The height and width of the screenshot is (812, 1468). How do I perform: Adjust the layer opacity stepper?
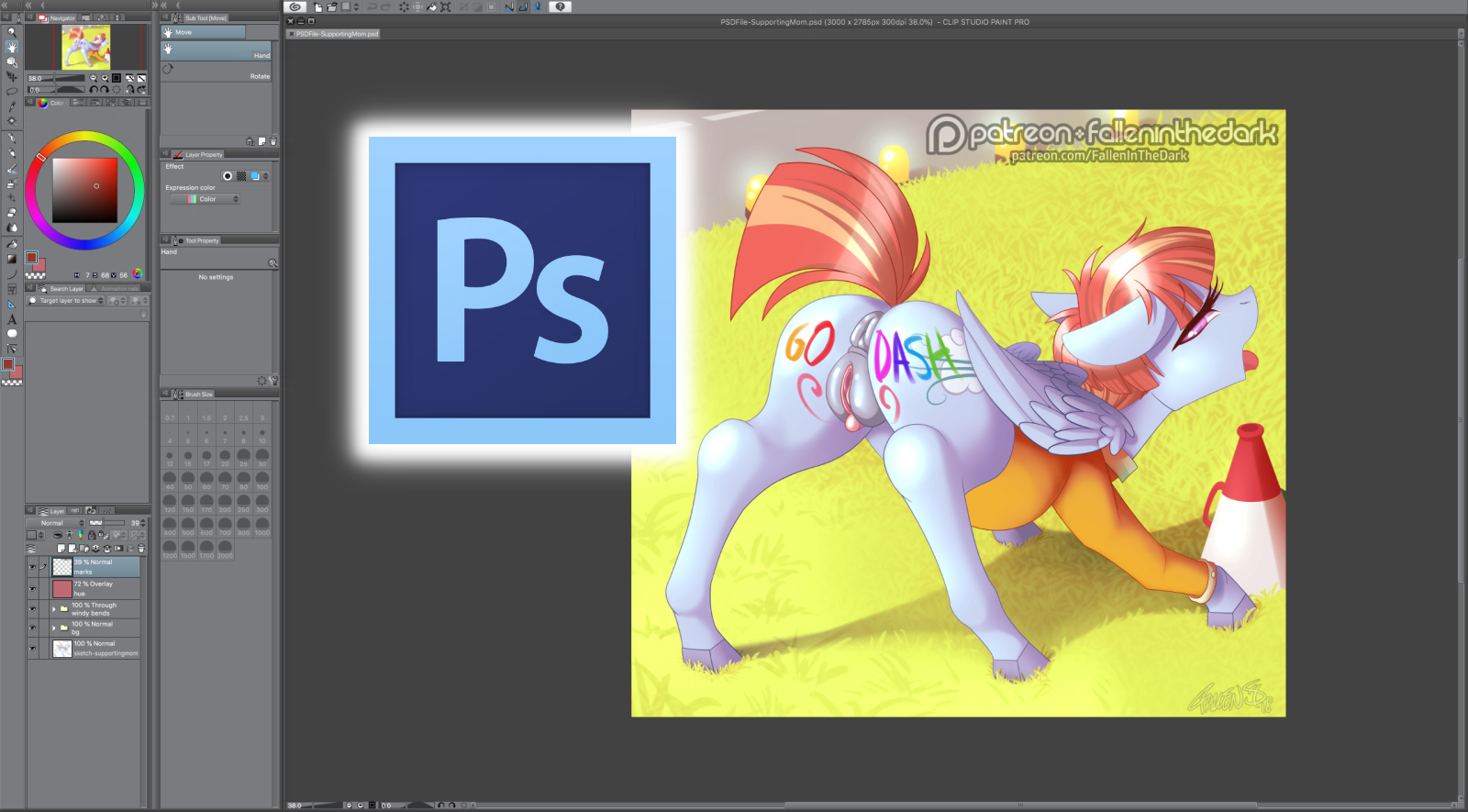click(143, 523)
